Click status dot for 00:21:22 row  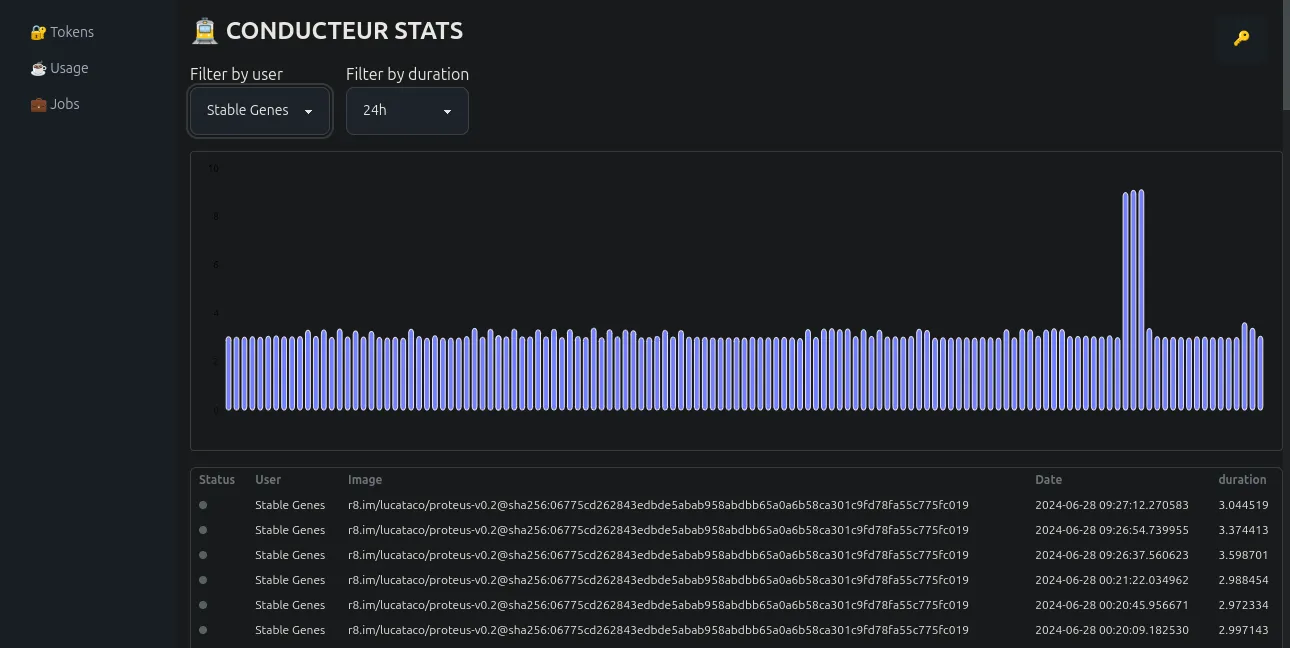pos(203,580)
